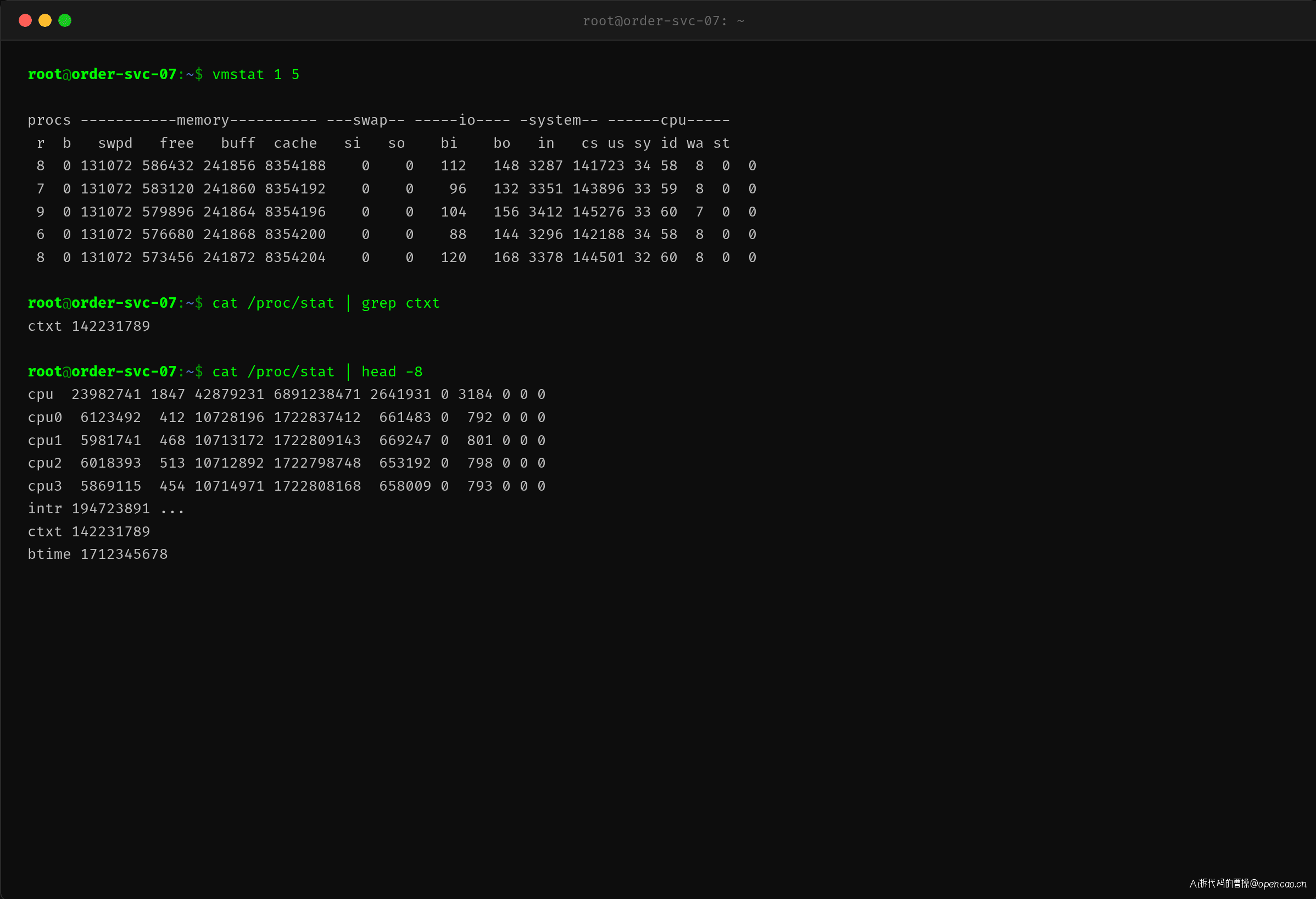Viewport: 1316px width, 899px height.
Task: Select the 'swpd' column header
Action: pyautogui.click(x=115, y=143)
